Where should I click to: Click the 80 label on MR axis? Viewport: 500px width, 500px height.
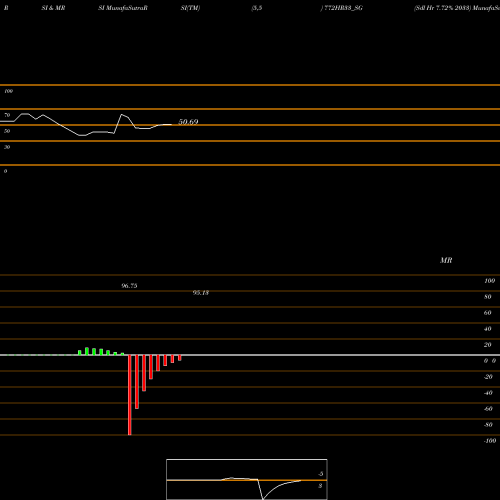click(488, 297)
